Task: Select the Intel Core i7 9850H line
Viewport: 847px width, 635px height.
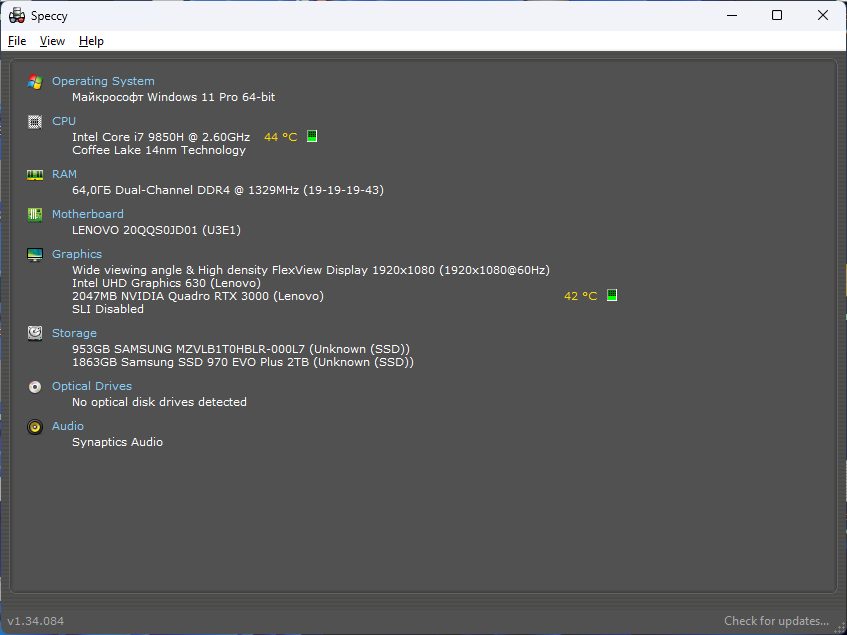Action: [x=161, y=137]
